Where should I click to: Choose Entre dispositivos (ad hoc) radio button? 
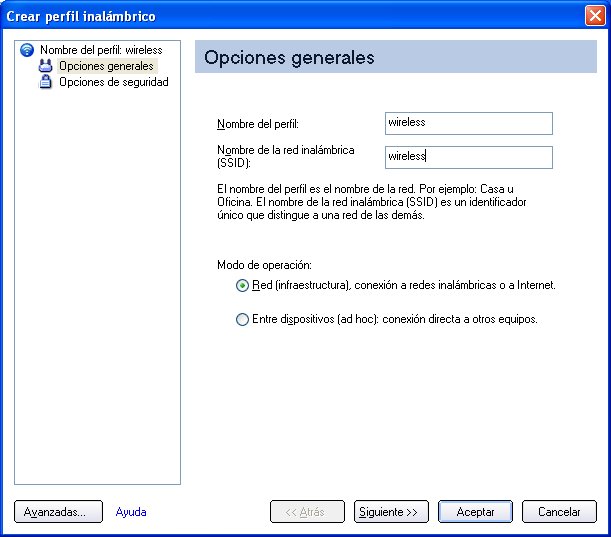click(x=242, y=319)
